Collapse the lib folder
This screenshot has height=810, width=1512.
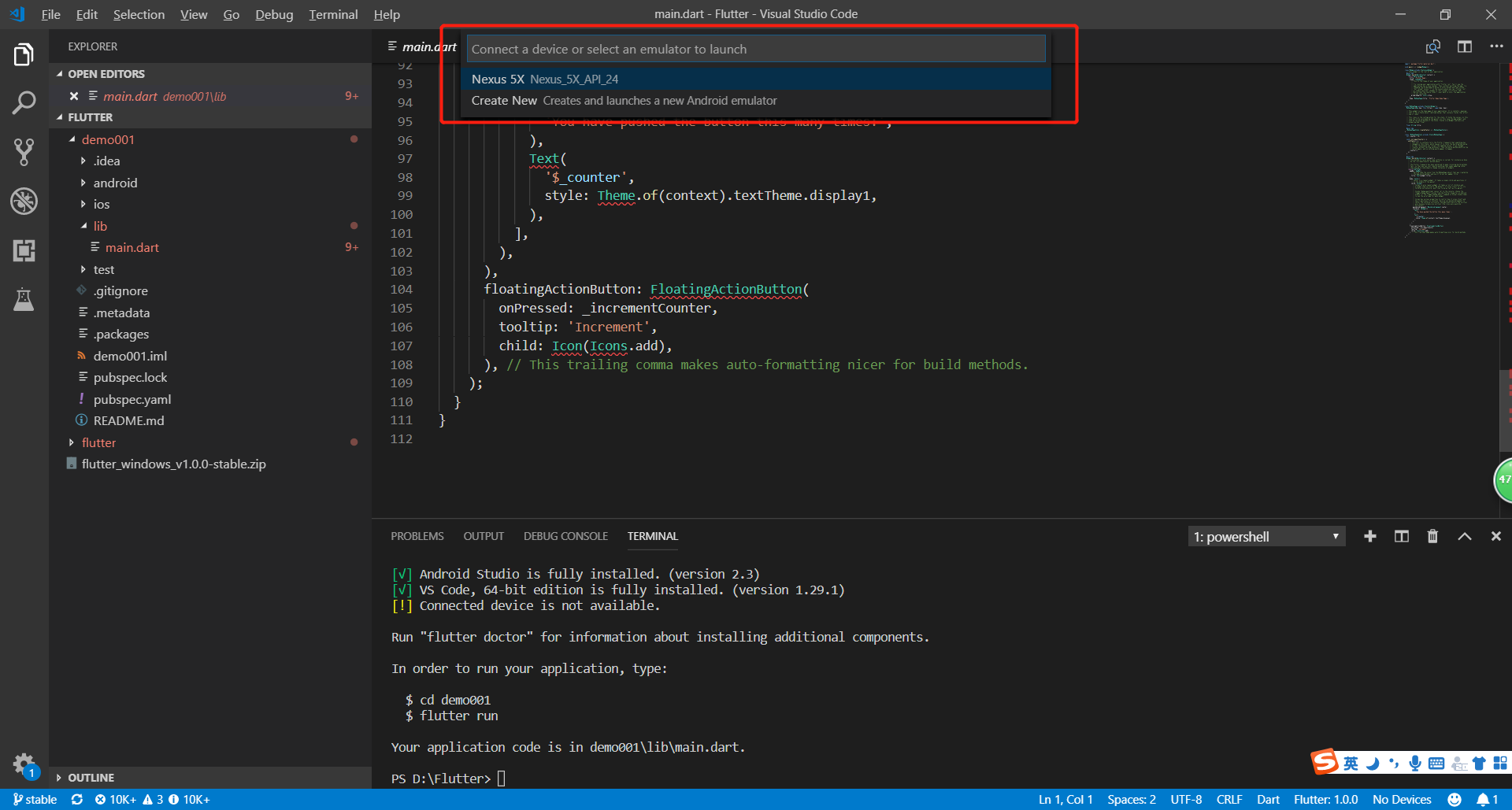[83, 226]
